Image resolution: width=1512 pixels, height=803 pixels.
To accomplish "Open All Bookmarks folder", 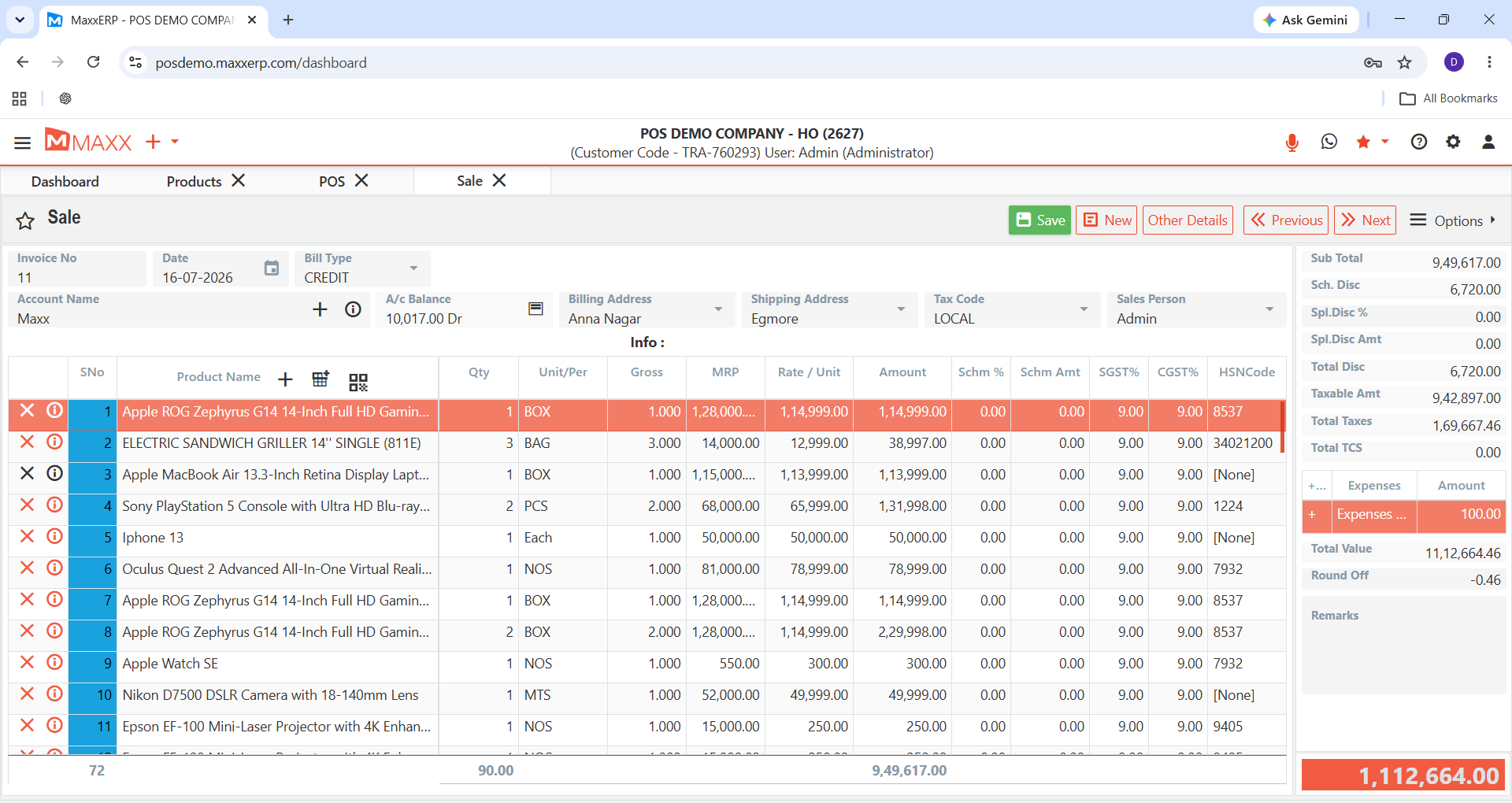I will (1448, 98).
